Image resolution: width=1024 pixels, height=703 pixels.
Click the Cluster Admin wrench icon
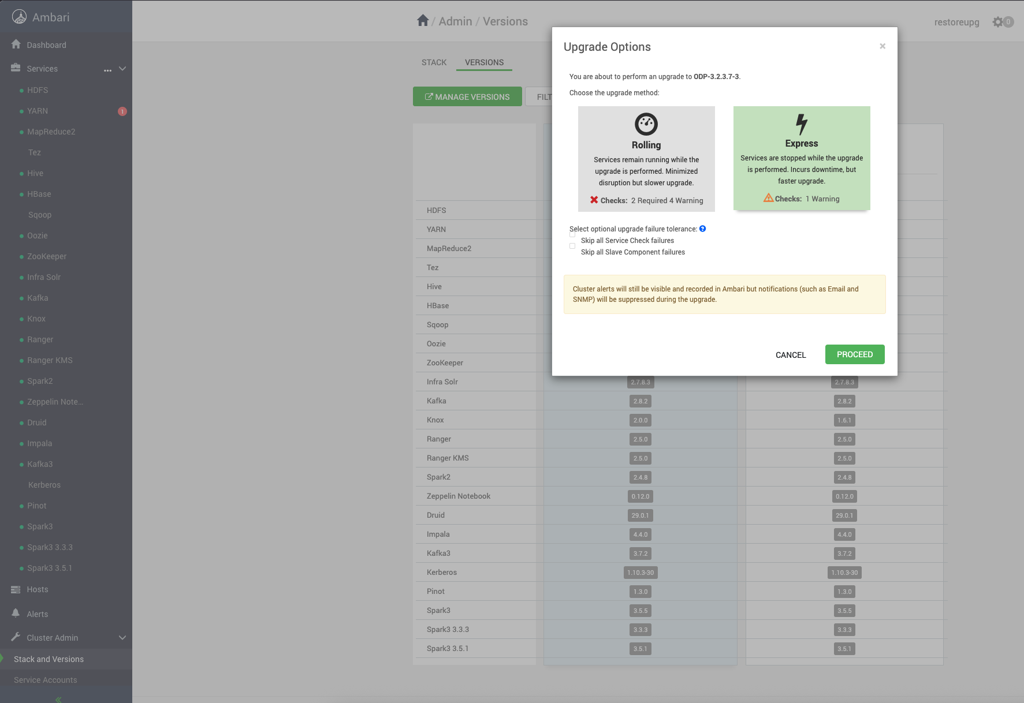(16, 637)
